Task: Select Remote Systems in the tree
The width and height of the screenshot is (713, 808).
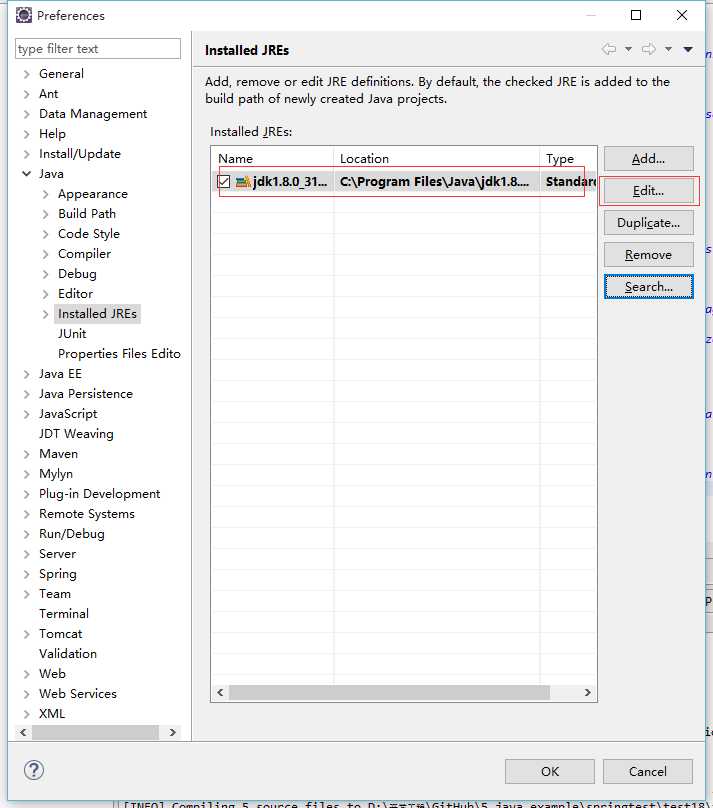Action: click(x=87, y=514)
